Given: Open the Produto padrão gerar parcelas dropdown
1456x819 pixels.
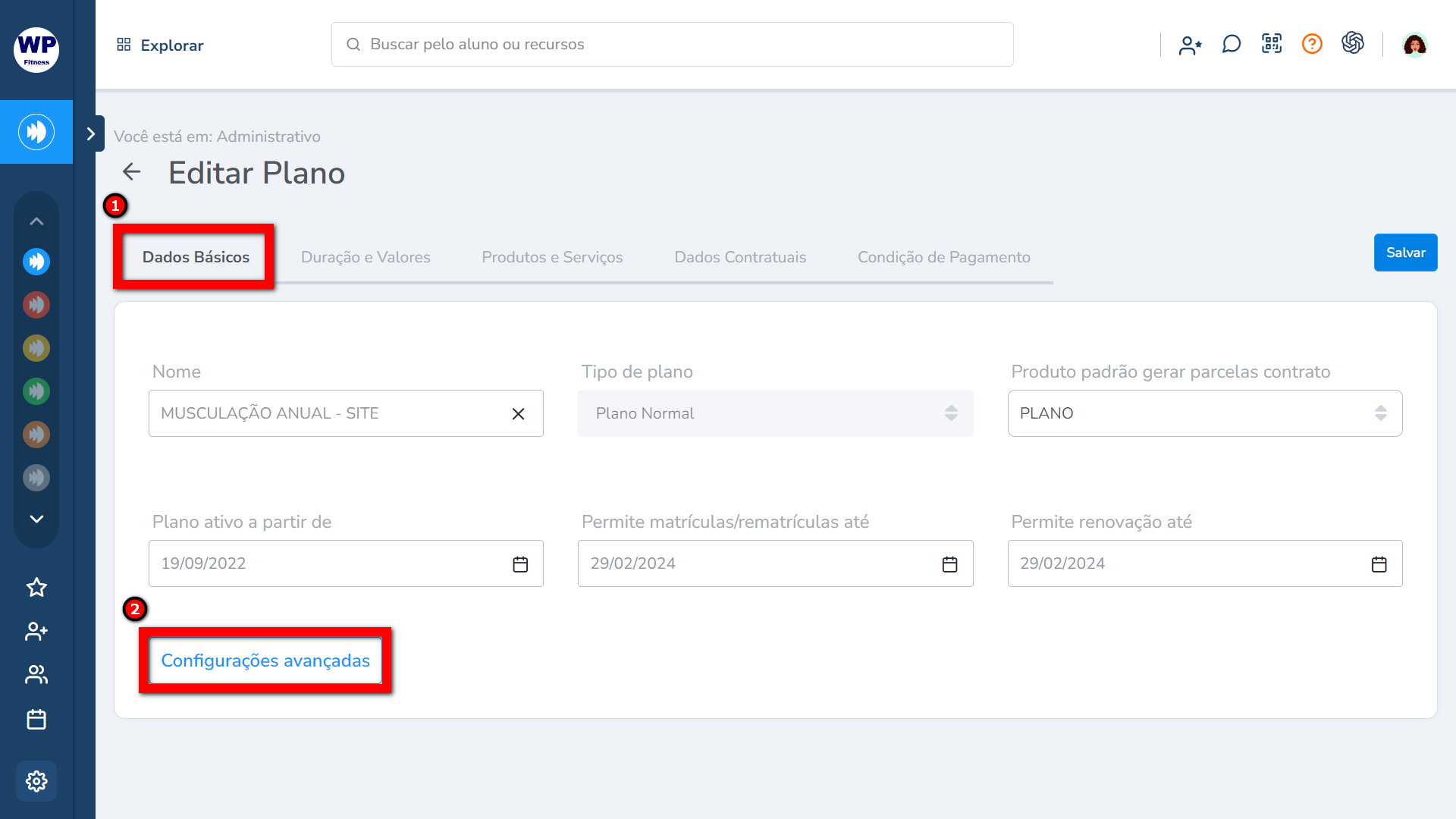Looking at the screenshot, I should (1204, 413).
